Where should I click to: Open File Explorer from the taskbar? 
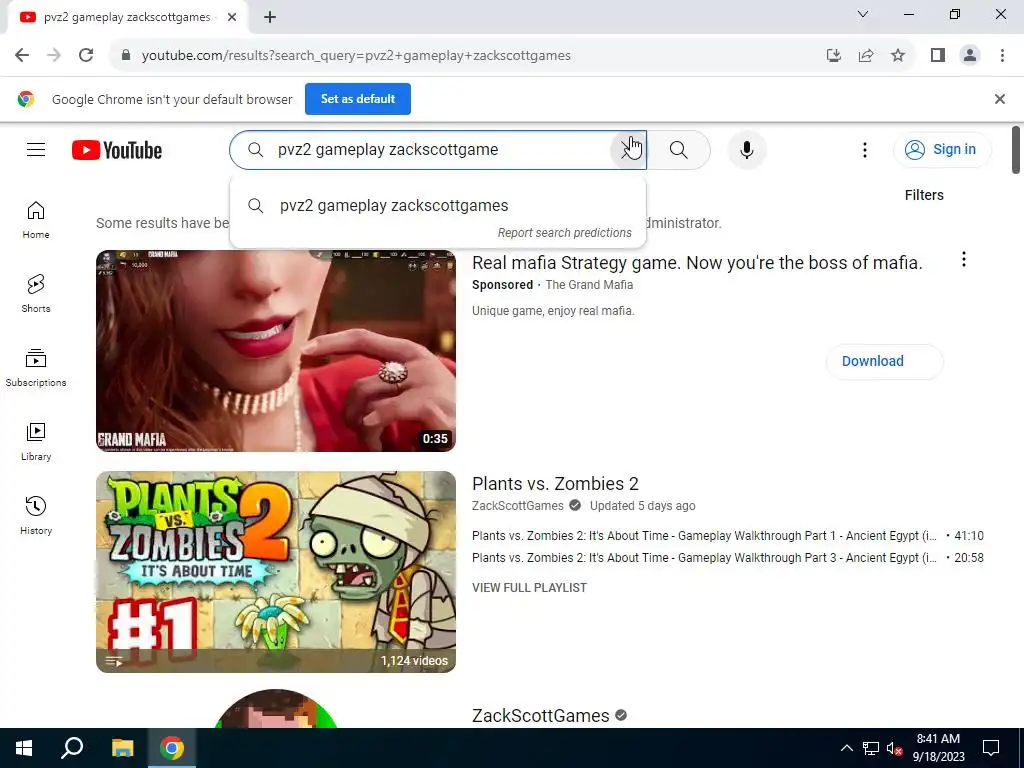click(x=122, y=748)
